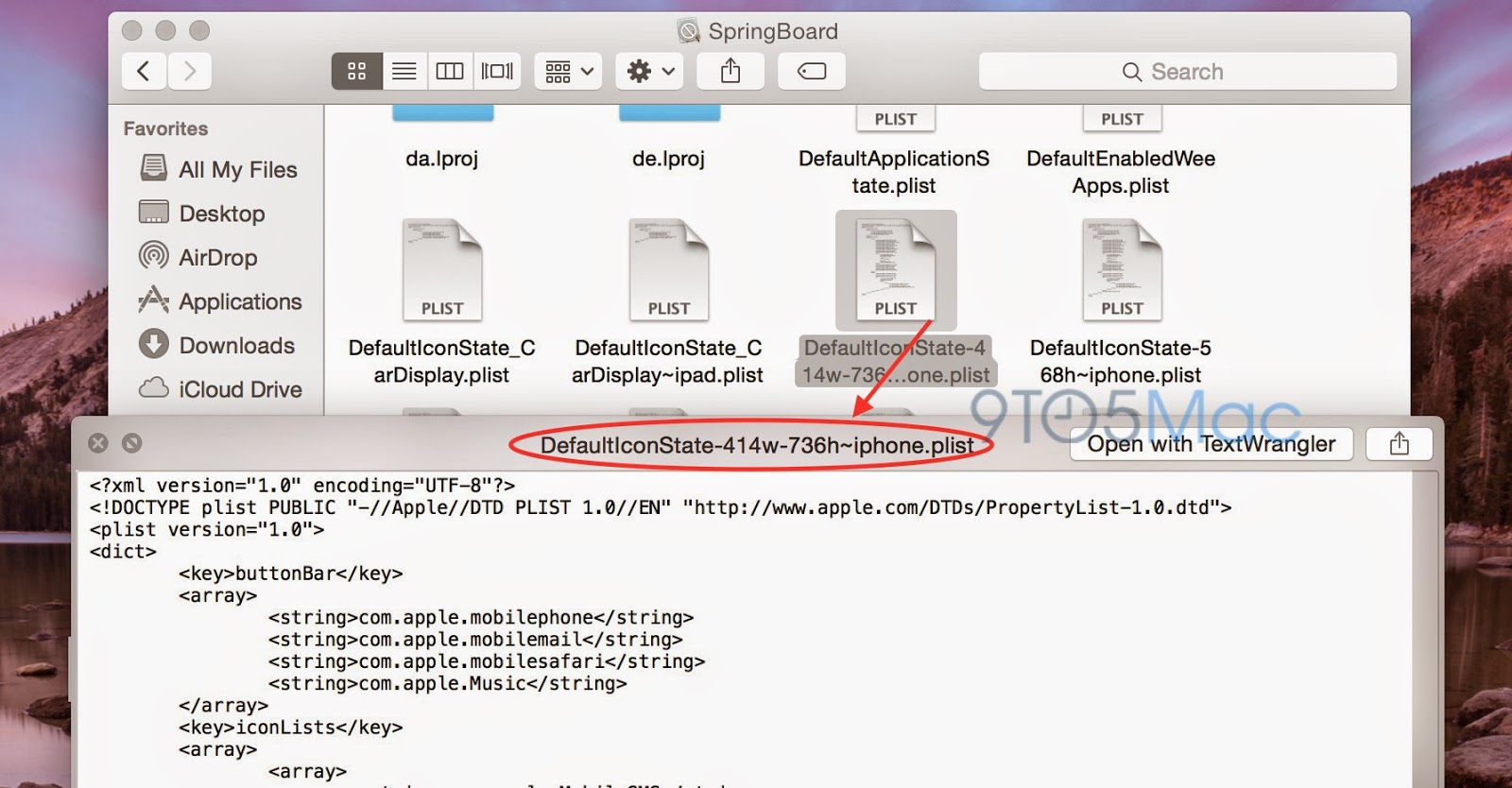Click the DefaultIconState-568h~iphone.plist file name

tap(1121, 361)
